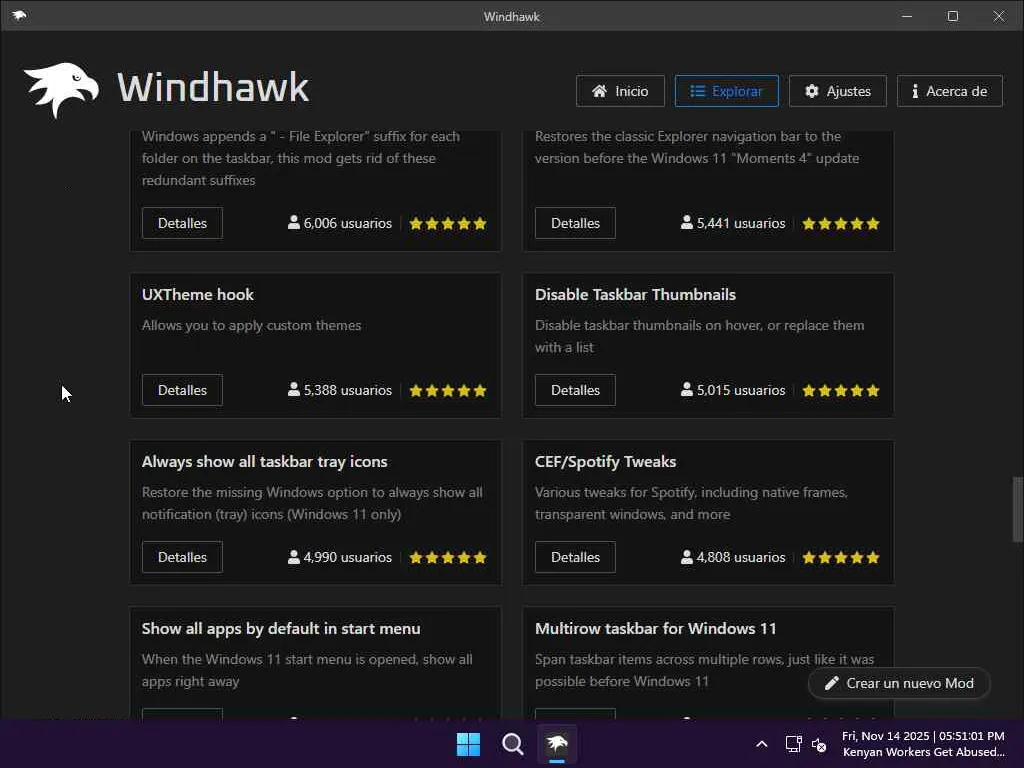Click the 4,808 usuarios count

(733, 557)
